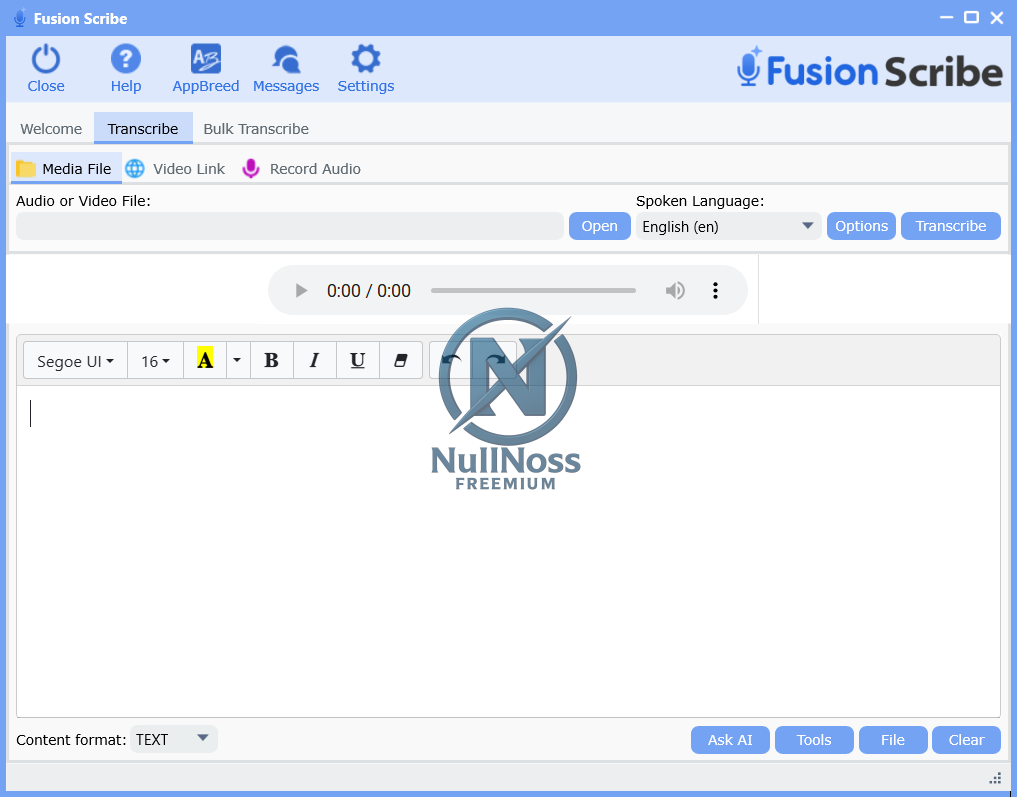This screenshot has width=1017, height=797.
Task: Open audio player more options menu
Action: [x=715, y=291]
